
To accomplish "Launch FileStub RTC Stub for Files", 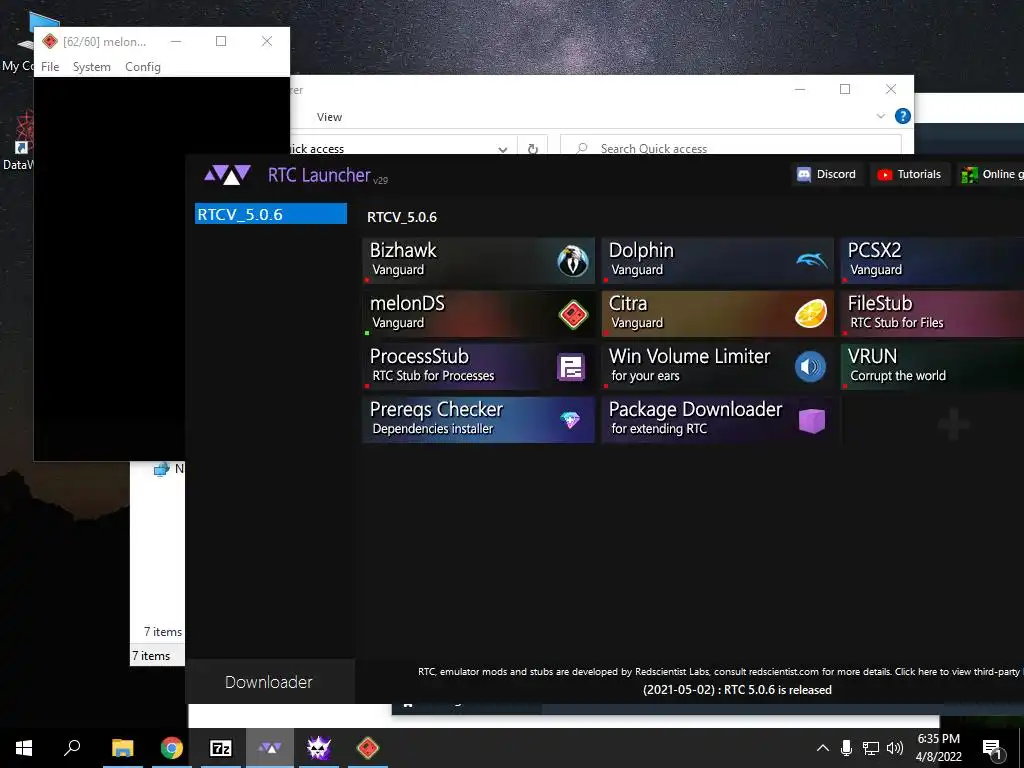I will (x=932, y=313).
